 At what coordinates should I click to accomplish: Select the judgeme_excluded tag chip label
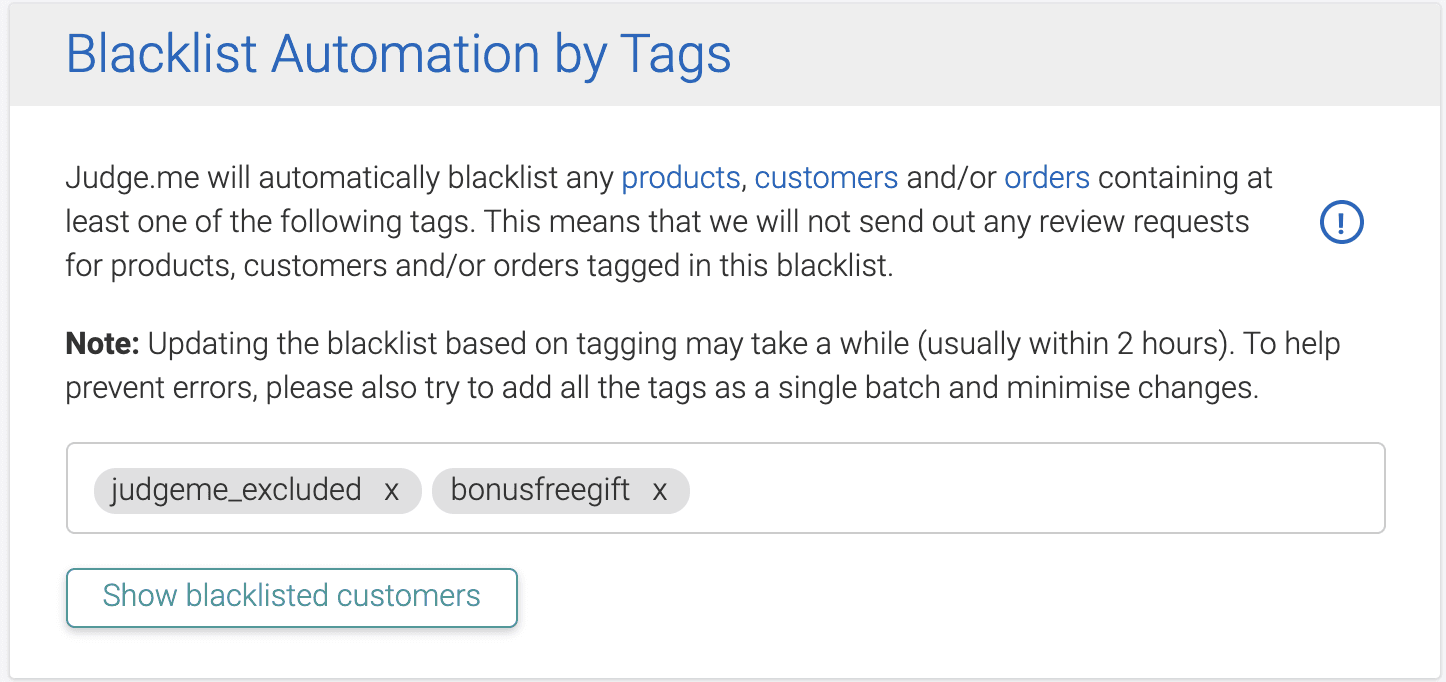(x=236, y=490)
